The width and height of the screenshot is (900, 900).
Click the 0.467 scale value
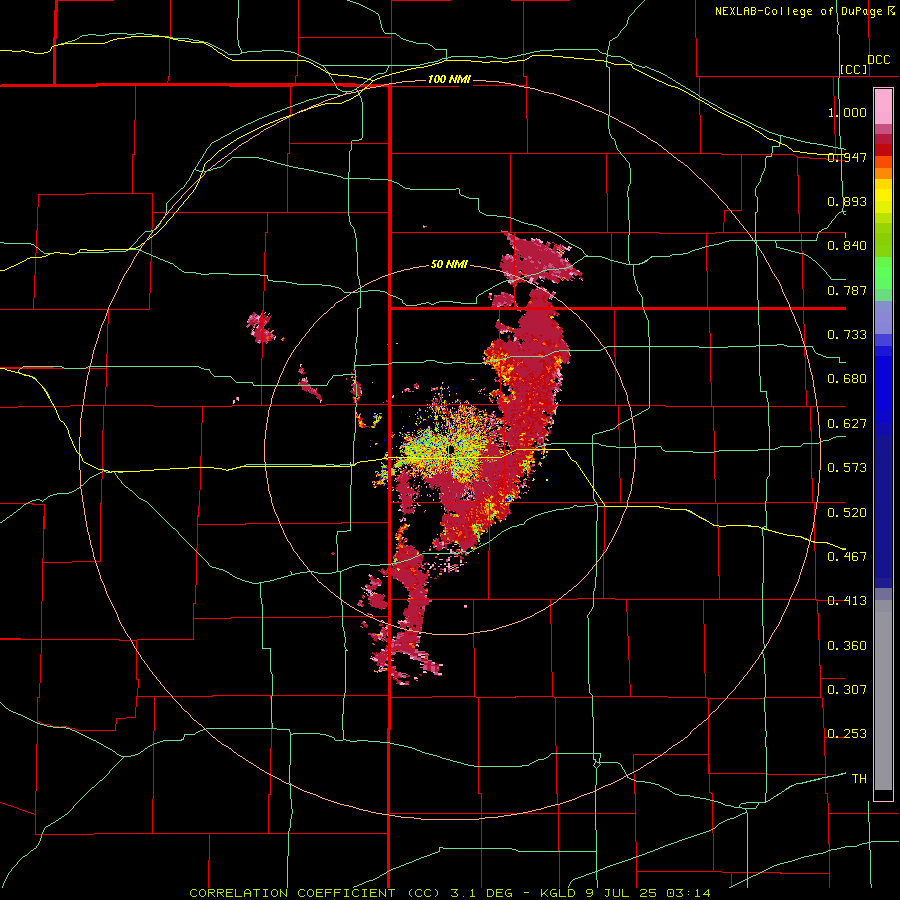point(847,556)
